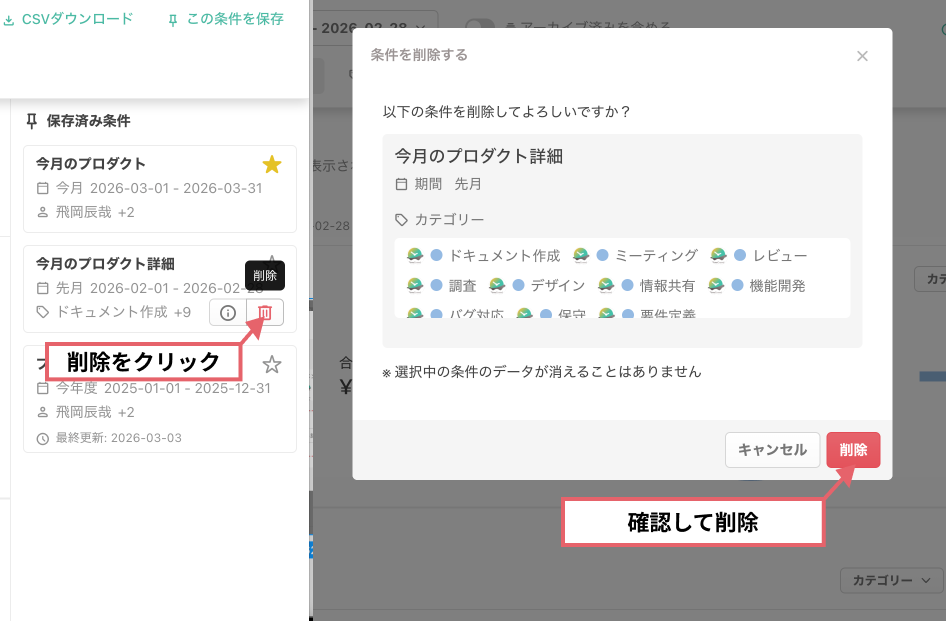Screen dimensions: 946x621
Task: Open the bottom カテゴリー dropdown
Action: pos(890,580)
